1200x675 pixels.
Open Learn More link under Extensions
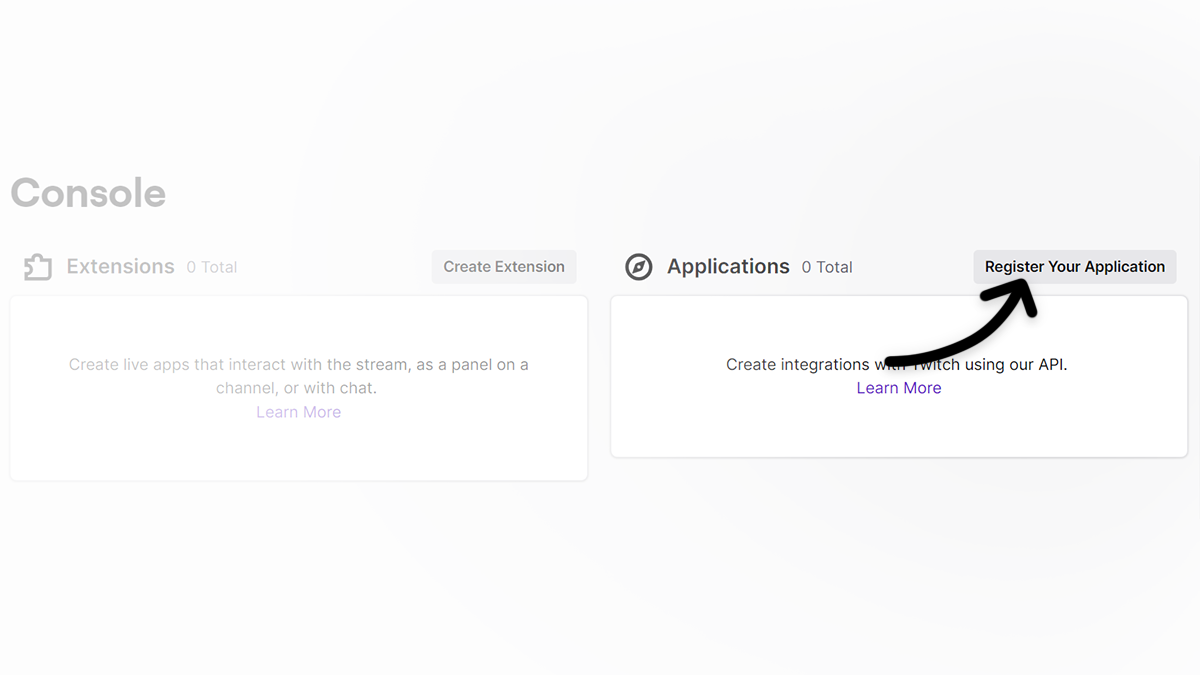(299, 412)
